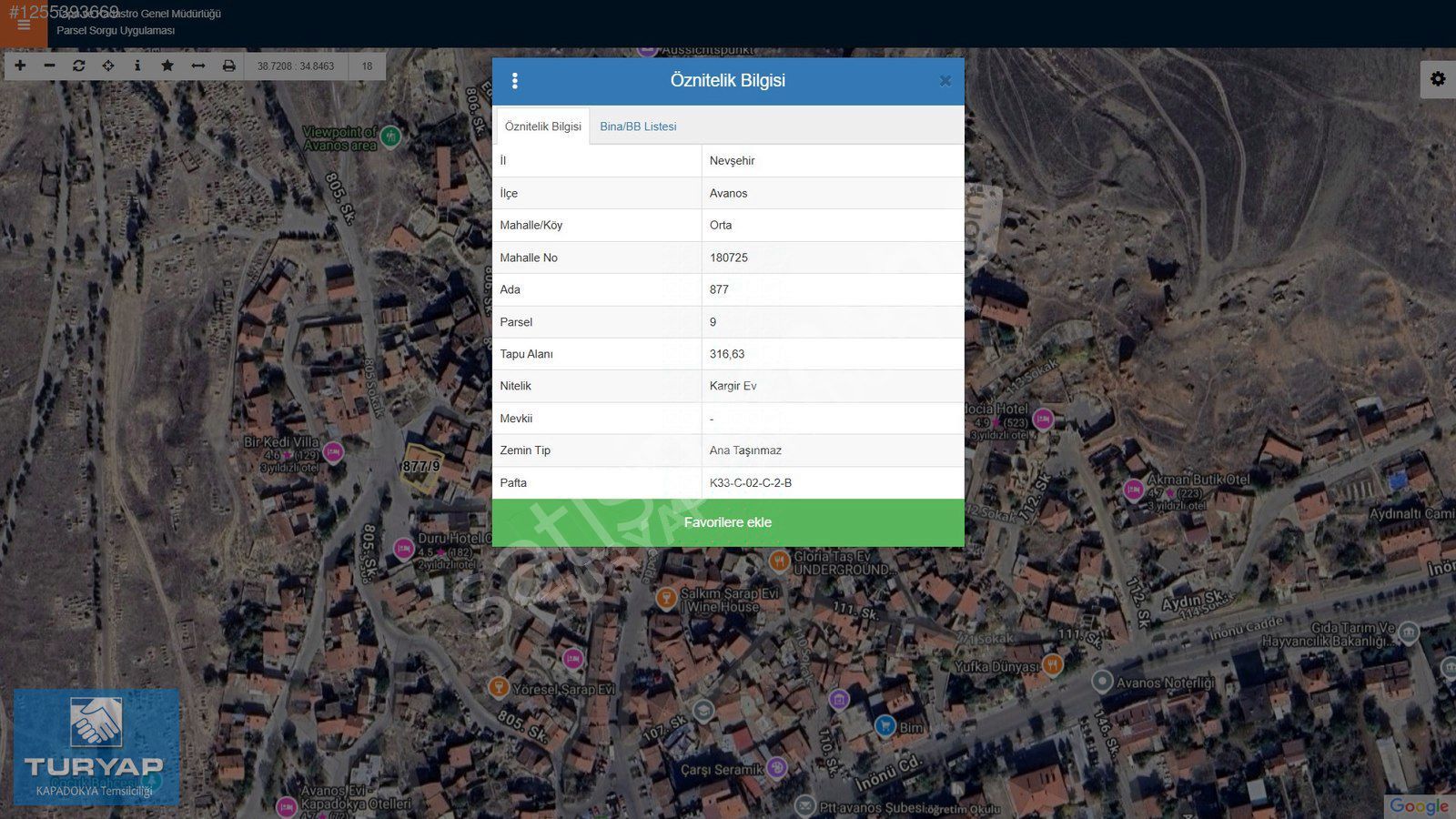Click Avanos Noterliği map marker
This screenshot has height=819, width=1456.
click(1102, 682)
